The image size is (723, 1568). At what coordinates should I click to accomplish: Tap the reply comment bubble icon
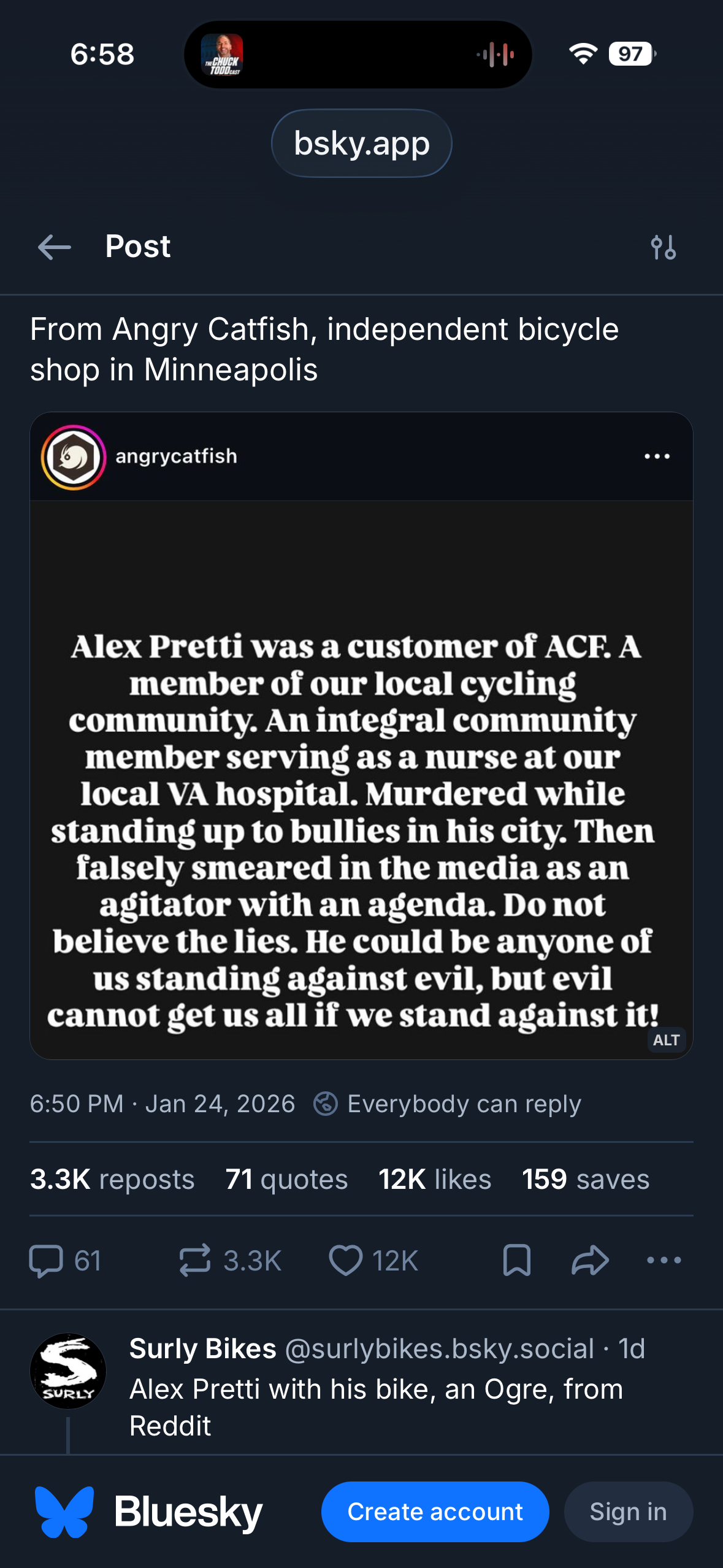click(x=47, y=1261)
